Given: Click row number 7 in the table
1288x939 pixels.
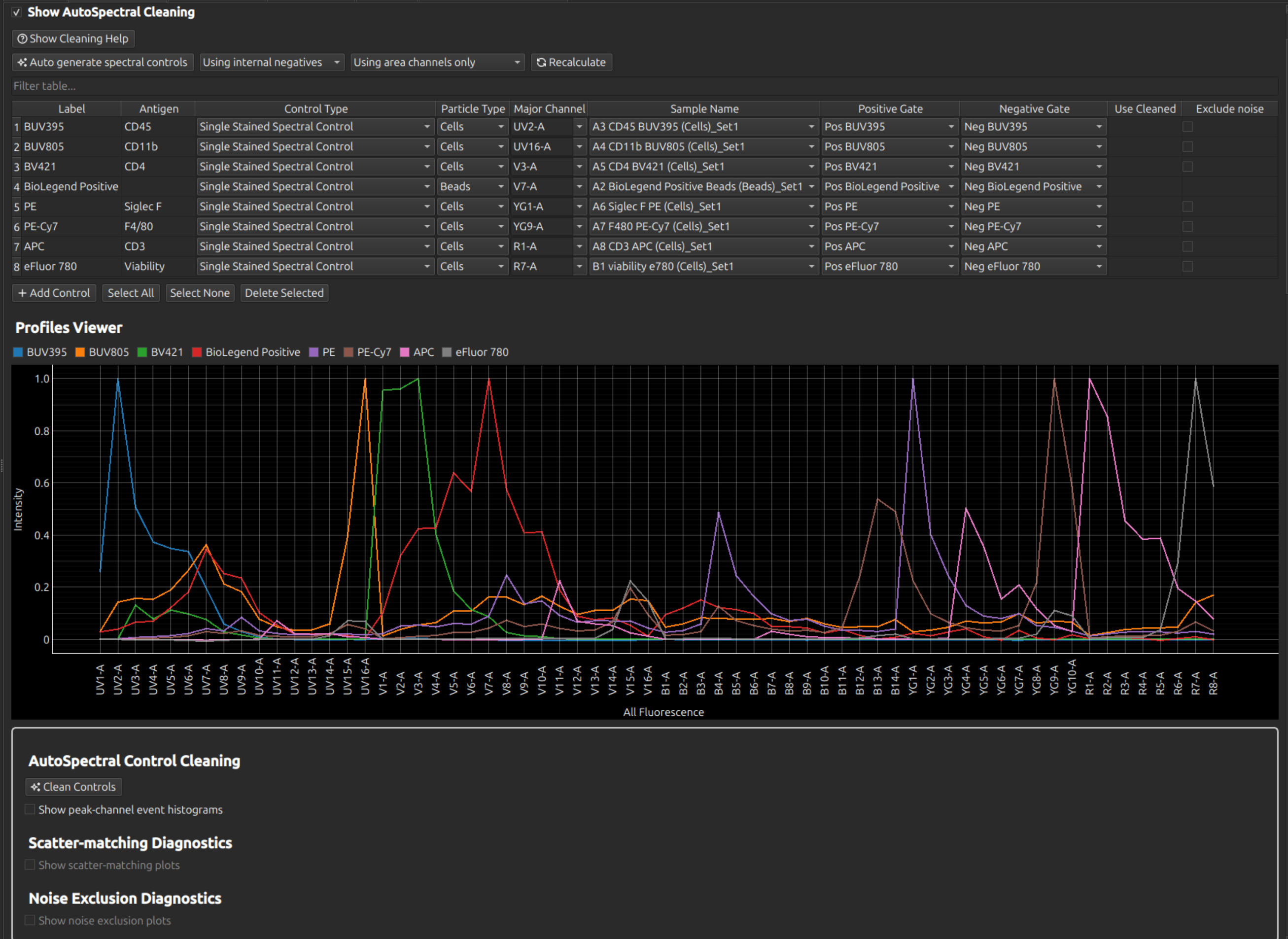Looking at the screenshot, I should [16, 246].
